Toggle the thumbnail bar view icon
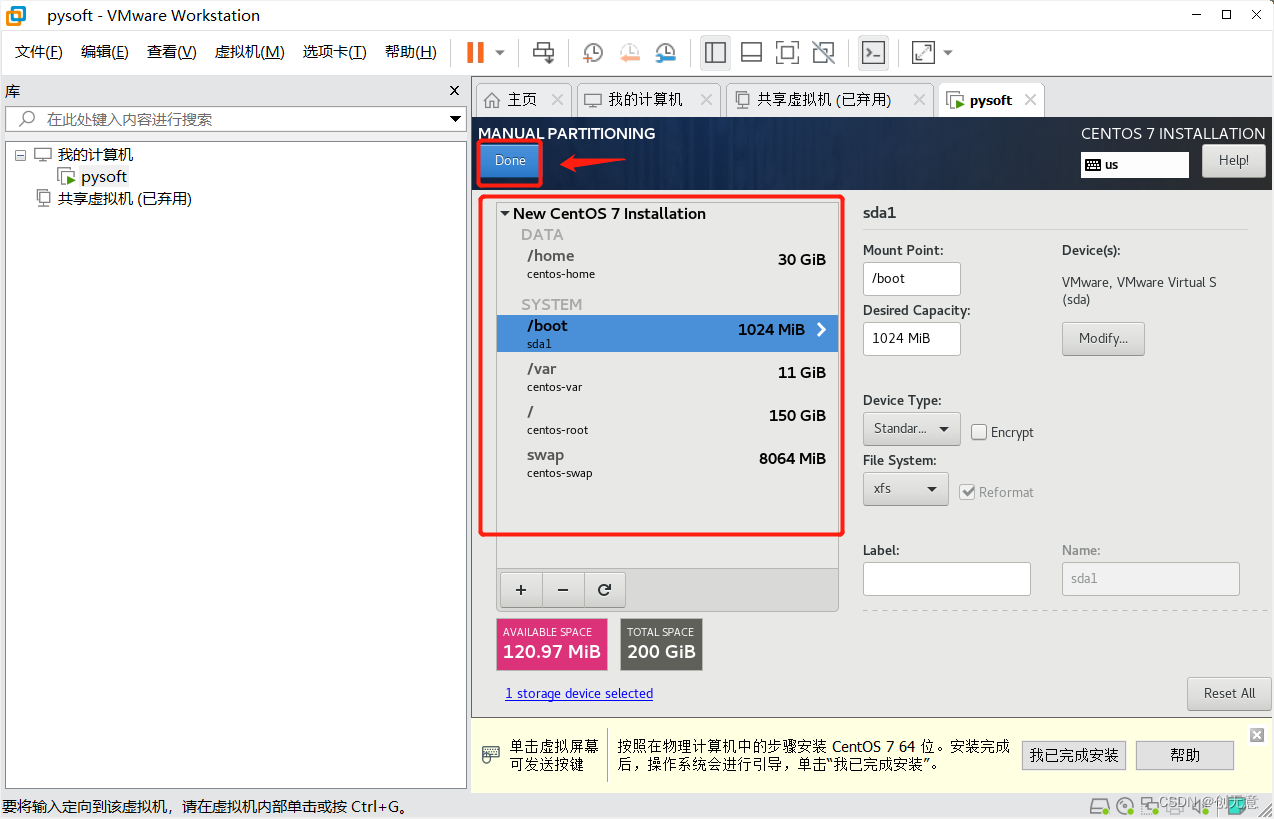Viewport: 1274px width, 819px height. pyautogui.click(x=751, y=52)
